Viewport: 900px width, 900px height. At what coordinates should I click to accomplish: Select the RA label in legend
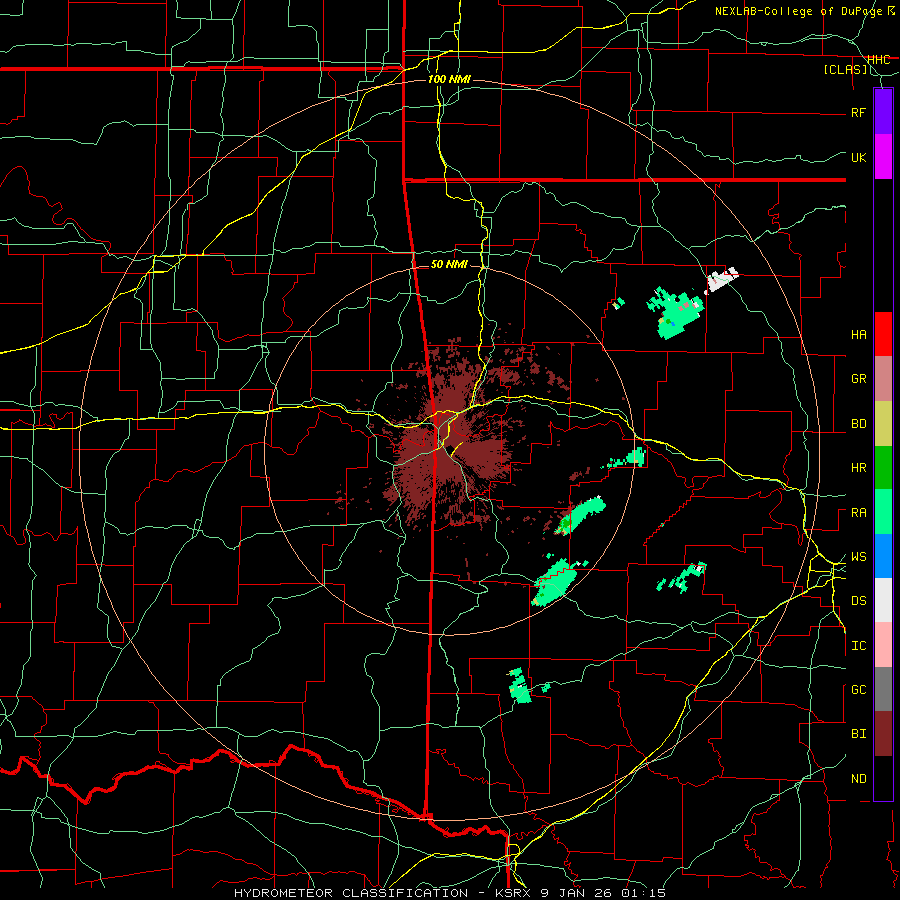[858, 513]
